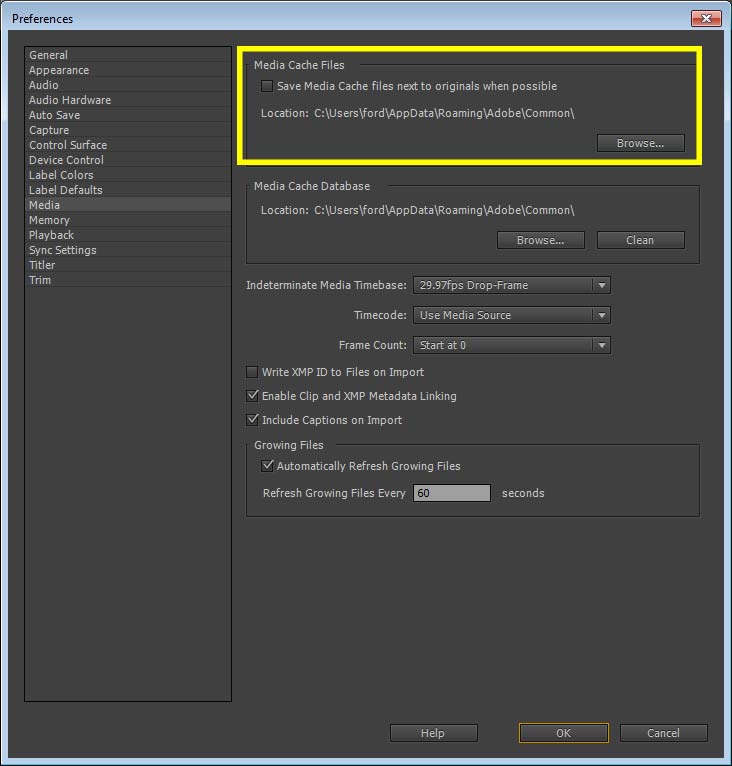Browse for Media Cache Database location
Screen dimensions: 732x766
(x=540, y=240)
